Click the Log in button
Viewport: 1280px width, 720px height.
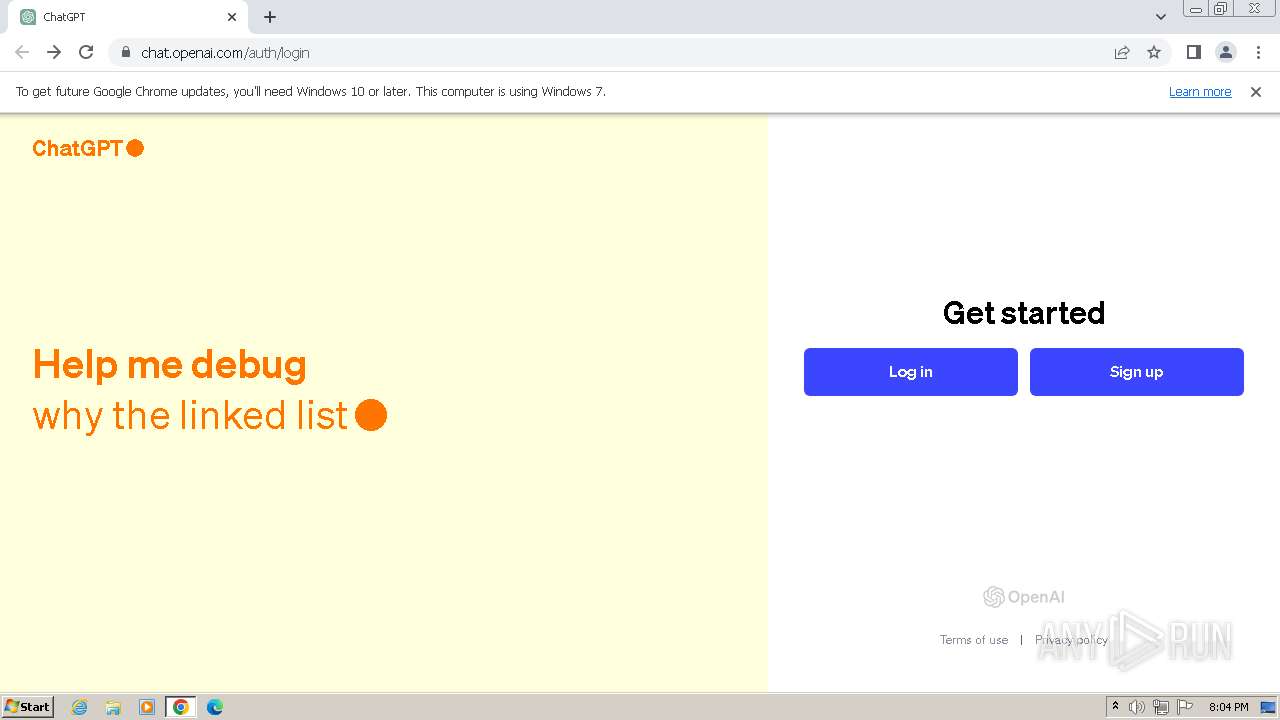point(910,372)
